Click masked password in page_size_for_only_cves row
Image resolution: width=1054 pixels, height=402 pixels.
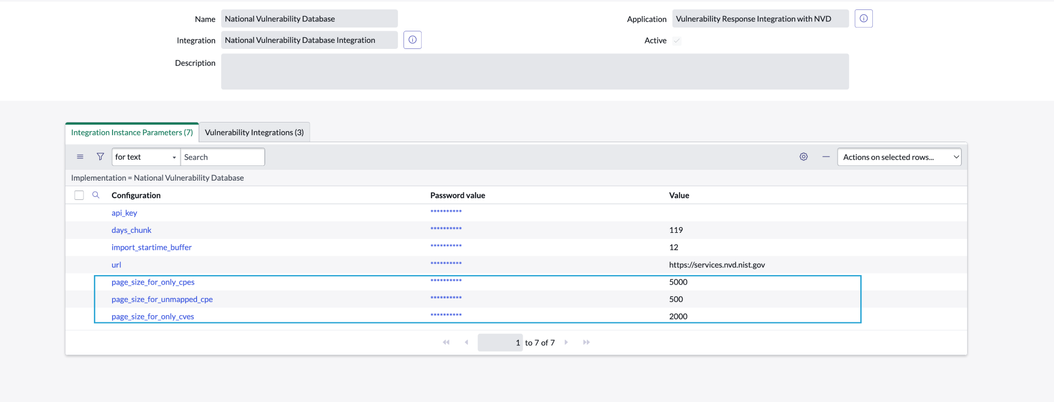coord(446,316)
